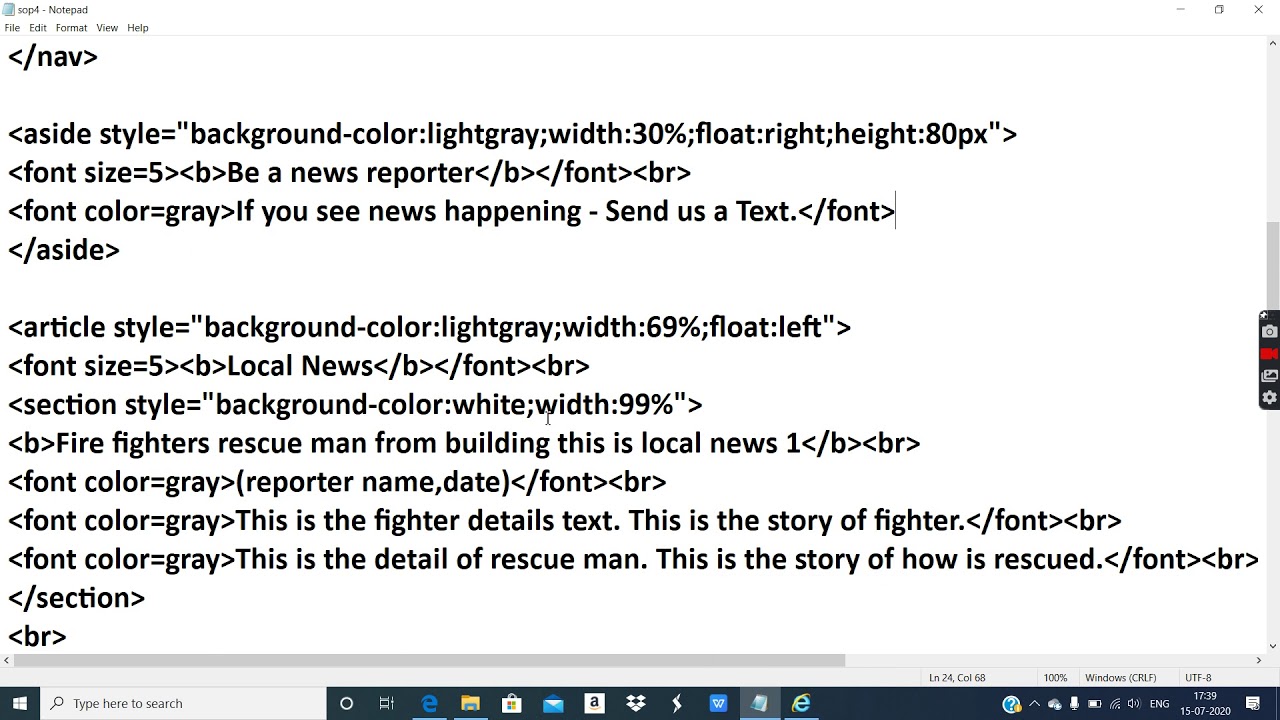The width and height of the screenshot is (1280, 720).
Task: Click the Notepad title bar icon
Action: [x=9, y=9]
